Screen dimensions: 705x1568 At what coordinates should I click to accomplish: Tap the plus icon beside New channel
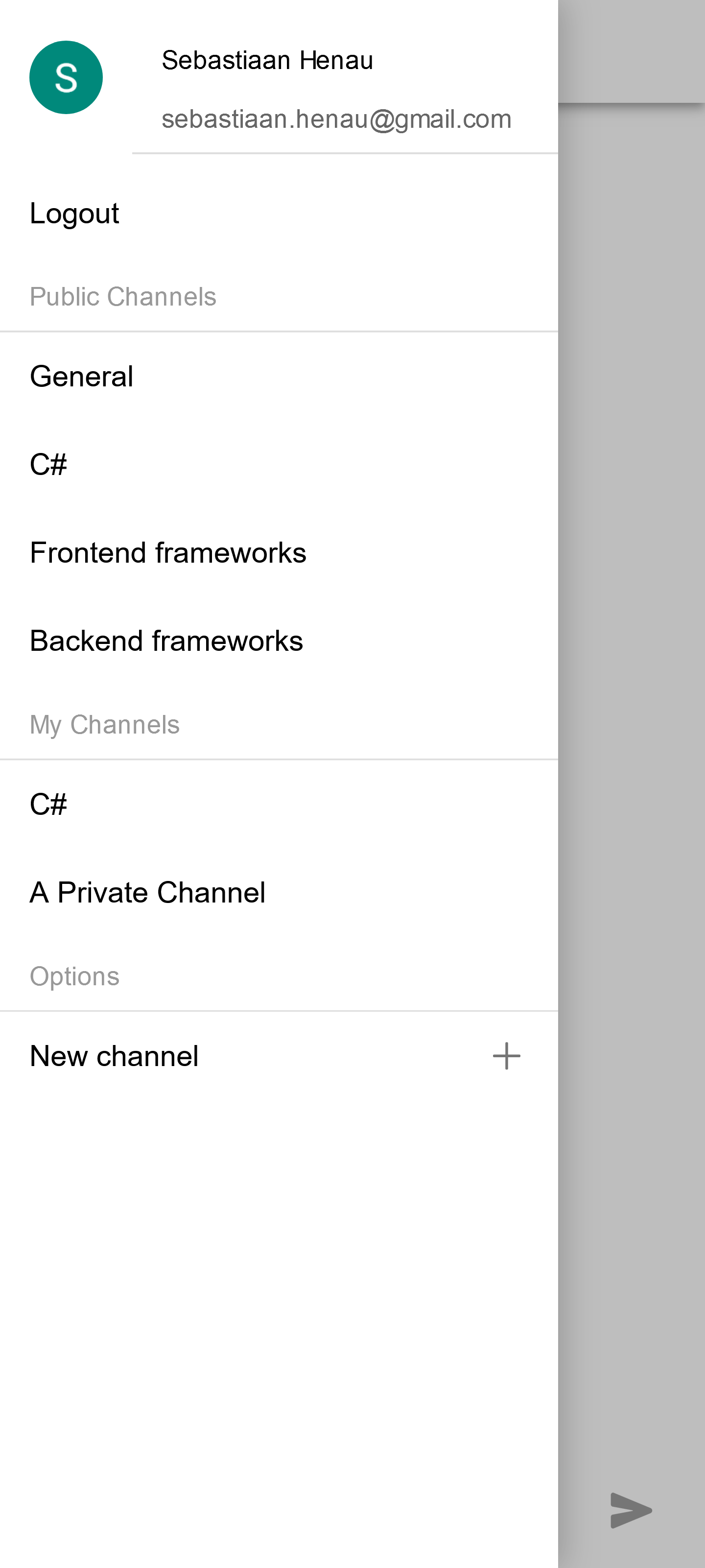[x=506, y=1056]
